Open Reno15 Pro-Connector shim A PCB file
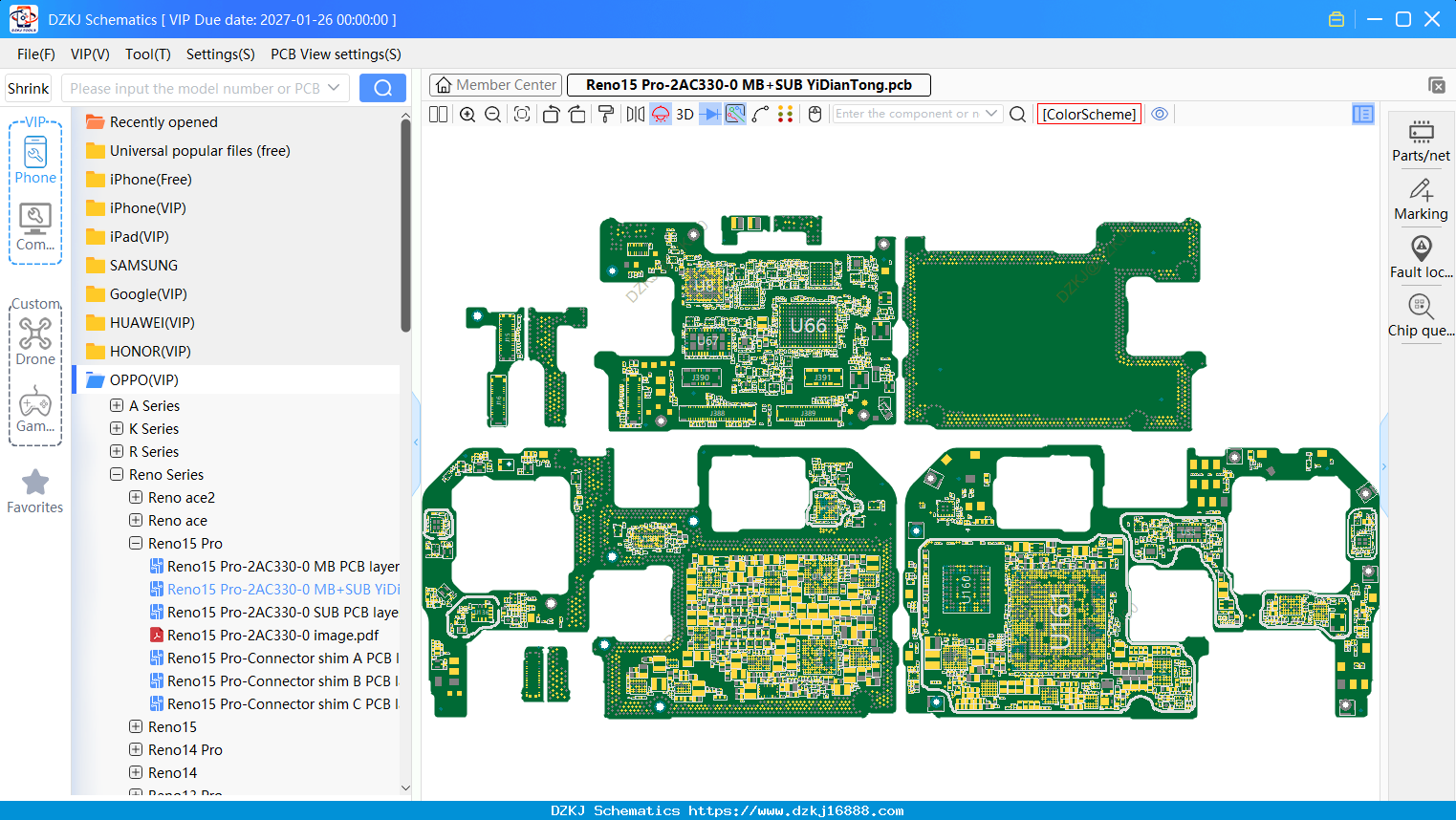The height and width of the screenshot is (820, 1456). 283,658
